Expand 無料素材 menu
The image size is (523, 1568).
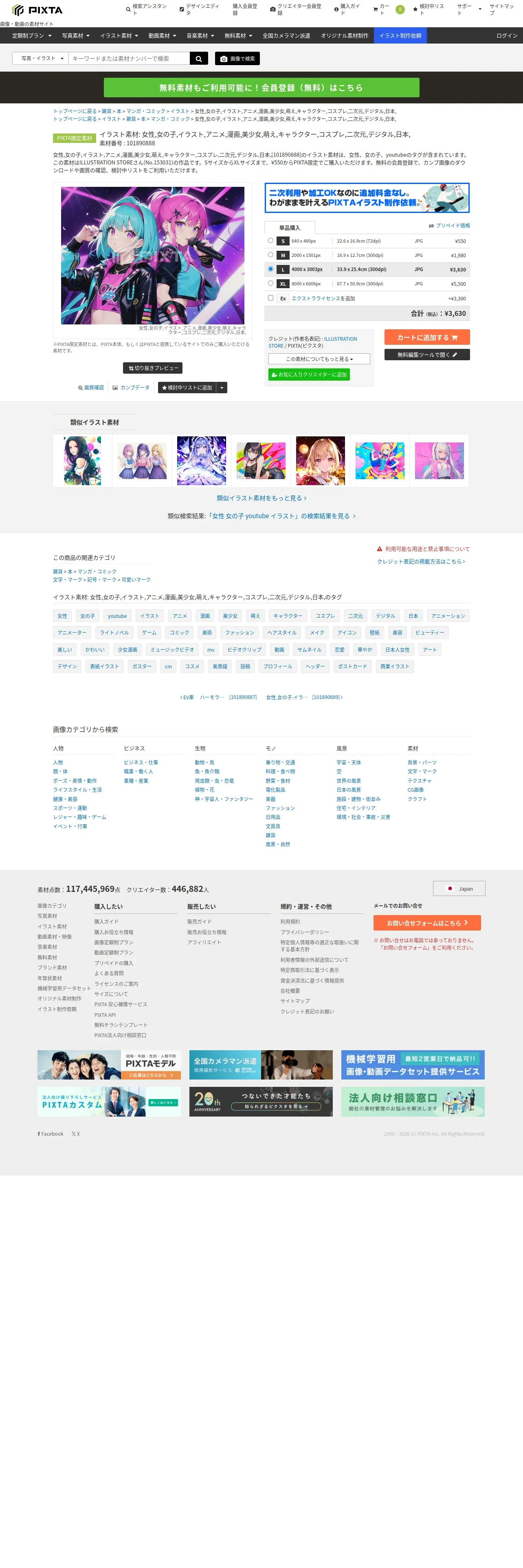pyautogui.click(x=238, y=36)
